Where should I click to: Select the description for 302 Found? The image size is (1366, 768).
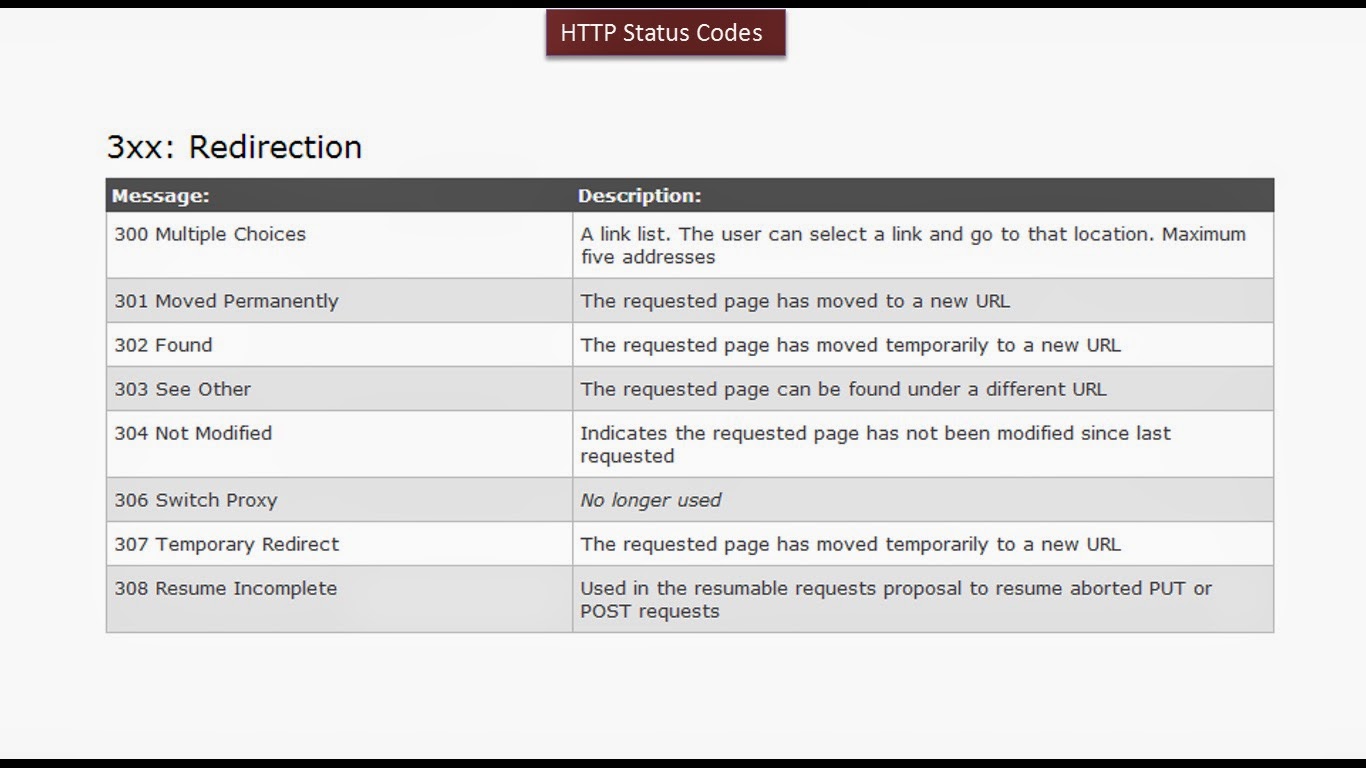[850, 345]
